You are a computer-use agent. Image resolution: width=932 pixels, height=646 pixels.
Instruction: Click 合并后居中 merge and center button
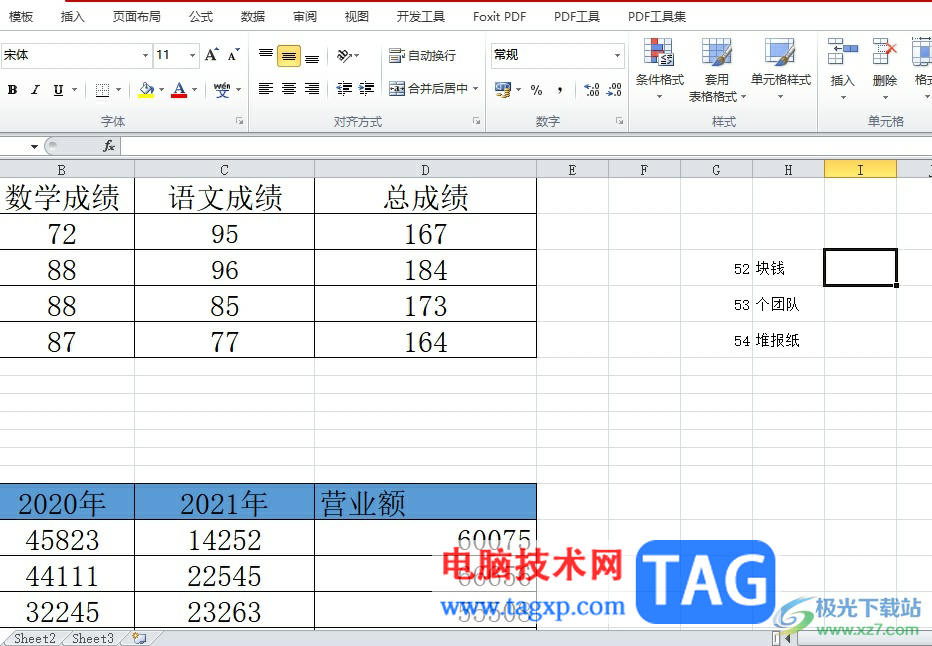[429, 89]
